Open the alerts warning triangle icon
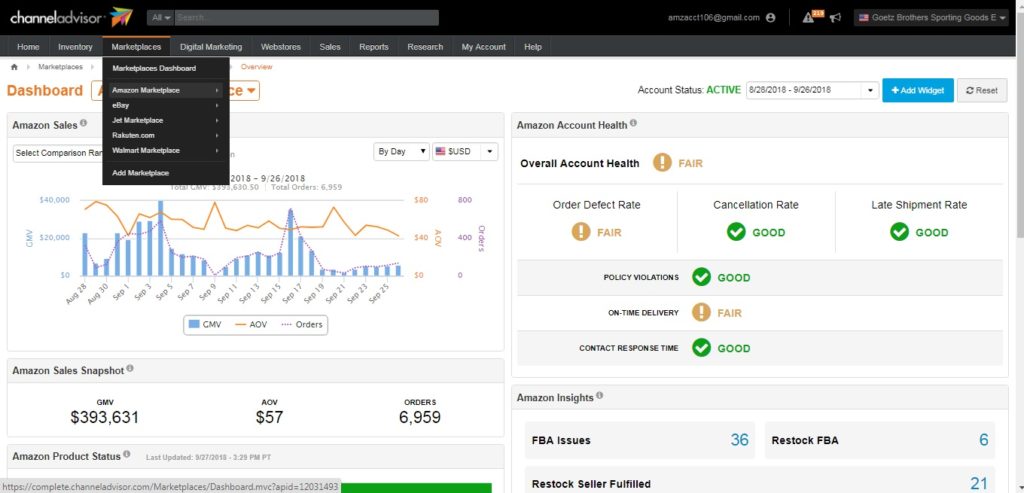 (x=808, y=18)
